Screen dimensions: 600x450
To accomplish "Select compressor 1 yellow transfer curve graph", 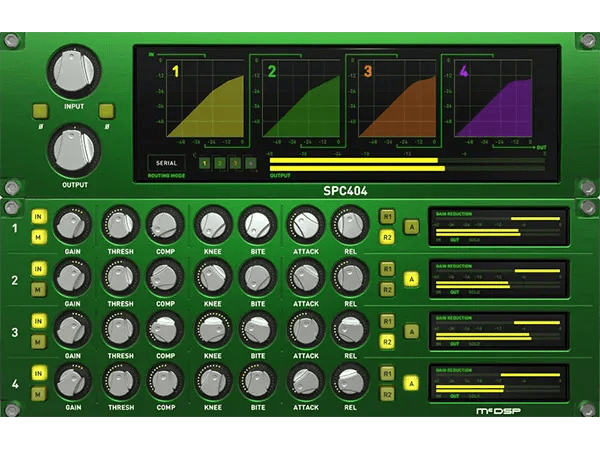I will pos(205,98).
